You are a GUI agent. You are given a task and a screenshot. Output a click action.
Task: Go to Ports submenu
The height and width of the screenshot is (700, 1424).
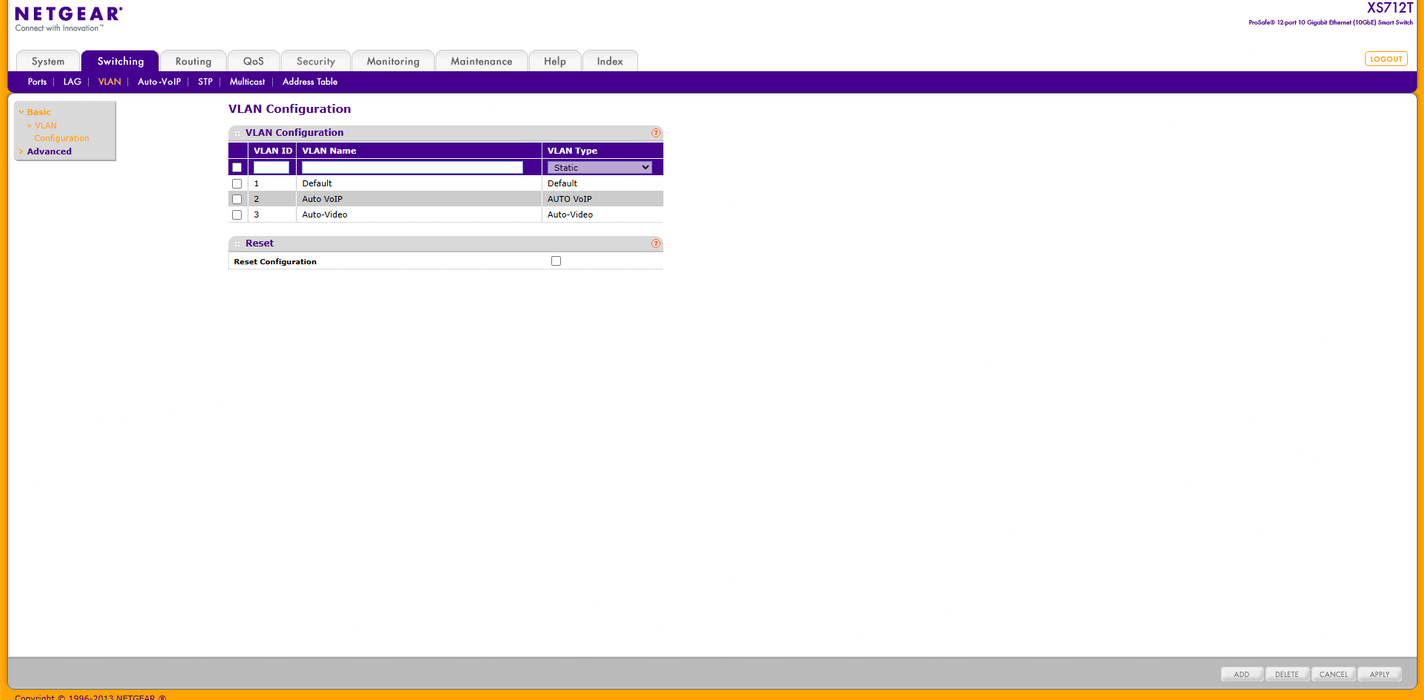[x=37, y=82]
